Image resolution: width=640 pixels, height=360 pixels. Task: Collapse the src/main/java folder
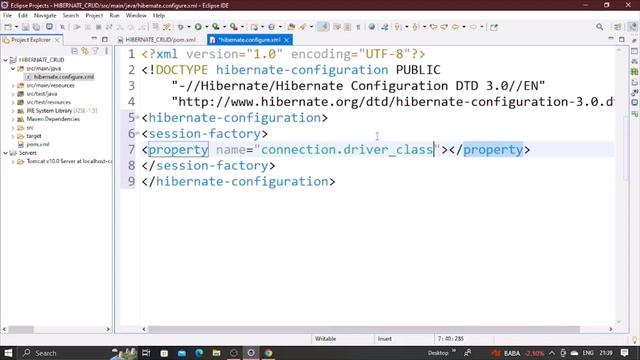[x=13, y=69]
